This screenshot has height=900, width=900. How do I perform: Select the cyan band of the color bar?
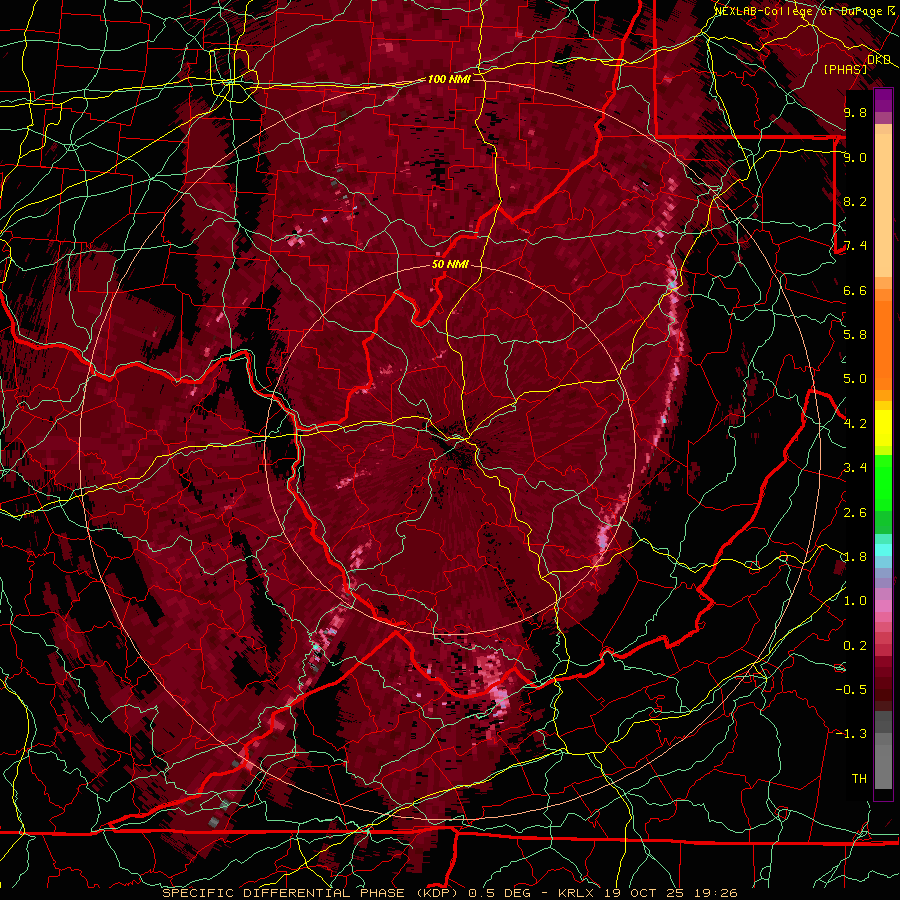pos(883,550)
